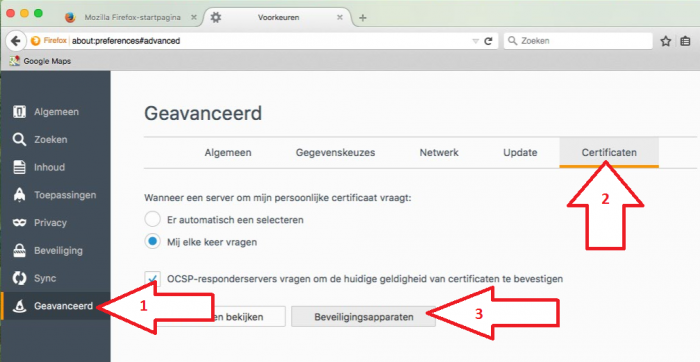Open Beveiliging preferences in sidebar
Screen dimensions: 700x362
[x=55, y=250]
